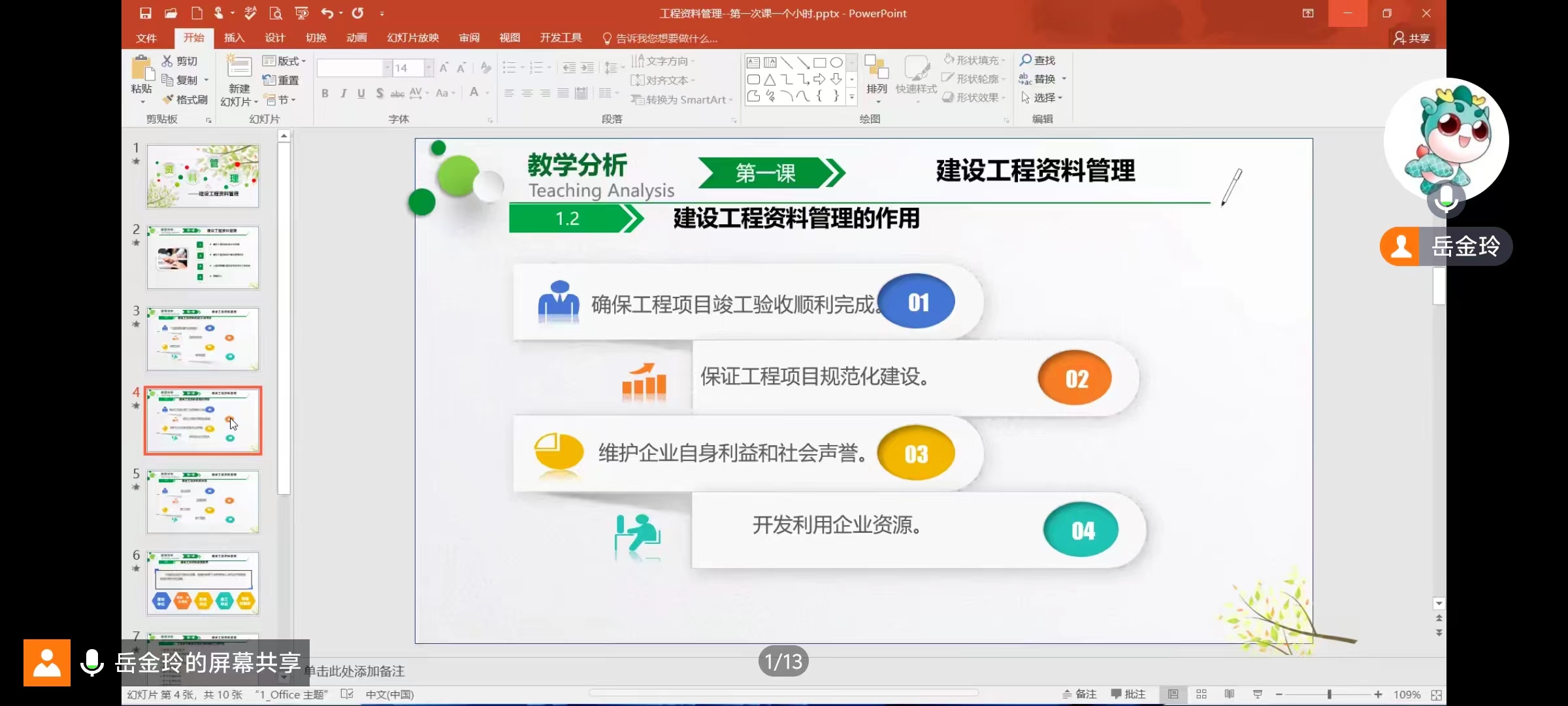Apply bold formatting with the B icon

[x=325, y=93]
